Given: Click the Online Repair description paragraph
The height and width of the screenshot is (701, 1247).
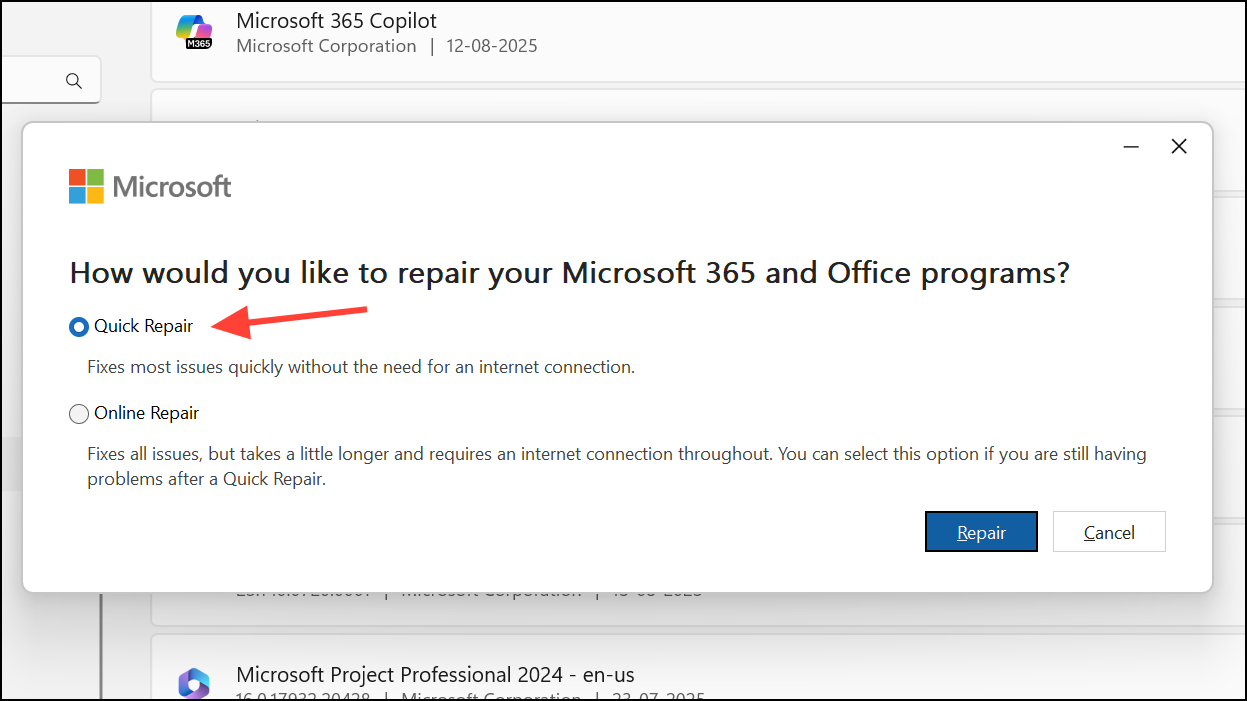Looking at the screenshot, I should tap(616, 466).
